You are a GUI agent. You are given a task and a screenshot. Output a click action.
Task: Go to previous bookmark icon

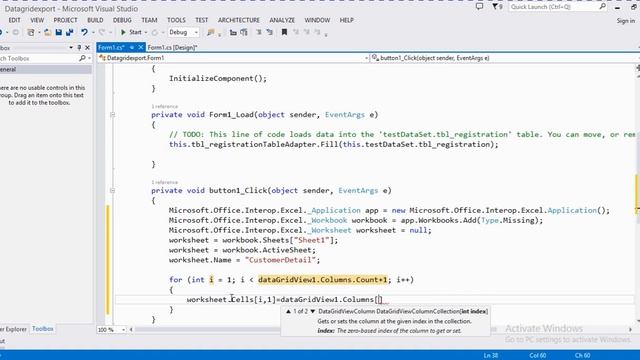point(296,32)
